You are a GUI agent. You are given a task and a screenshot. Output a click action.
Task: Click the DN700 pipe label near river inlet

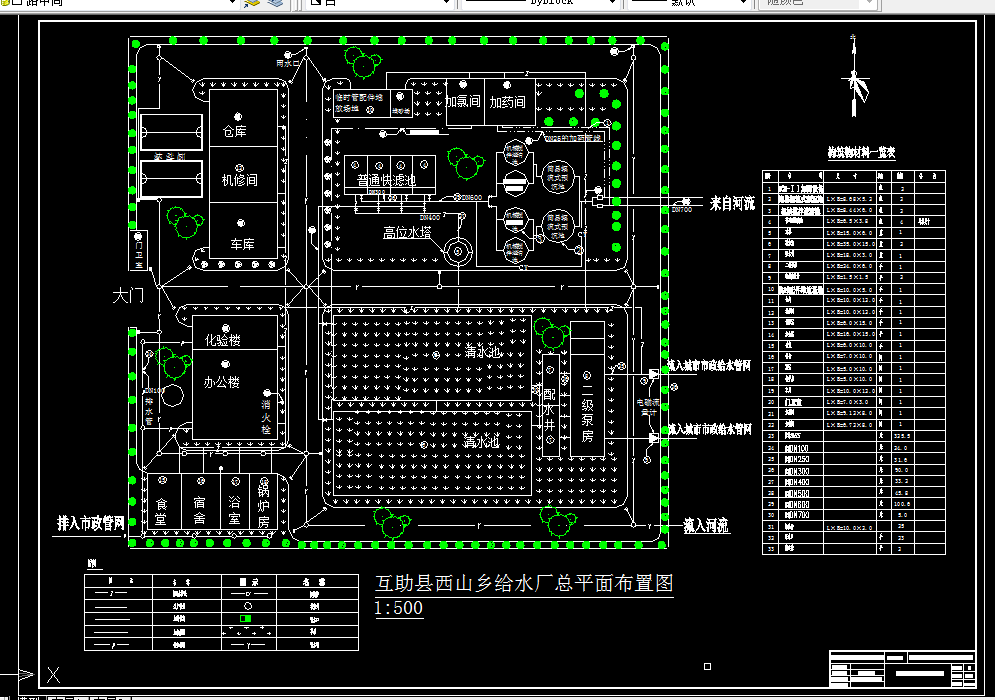pos(682,209)
